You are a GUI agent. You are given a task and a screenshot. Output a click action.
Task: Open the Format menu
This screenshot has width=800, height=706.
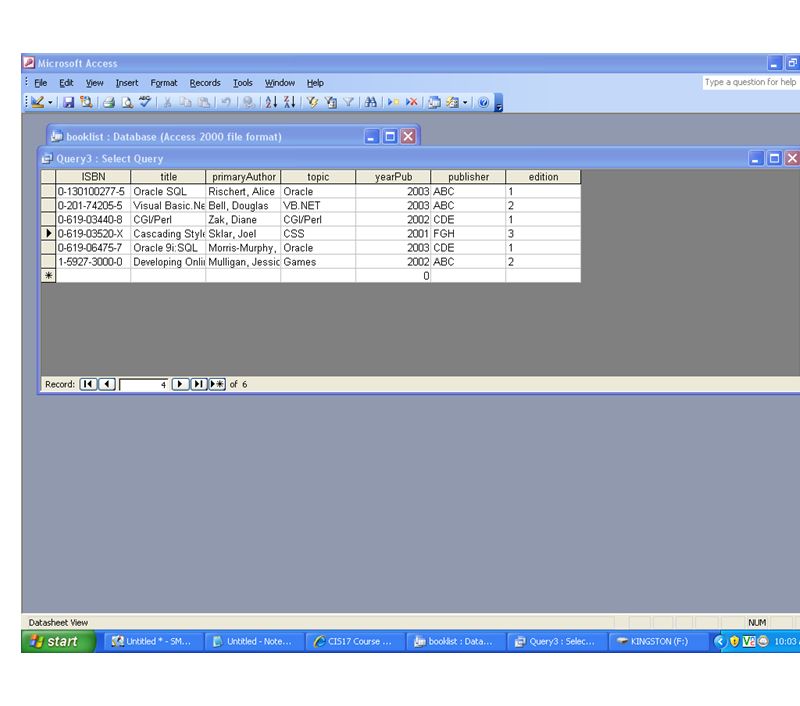tap(164, 83)
